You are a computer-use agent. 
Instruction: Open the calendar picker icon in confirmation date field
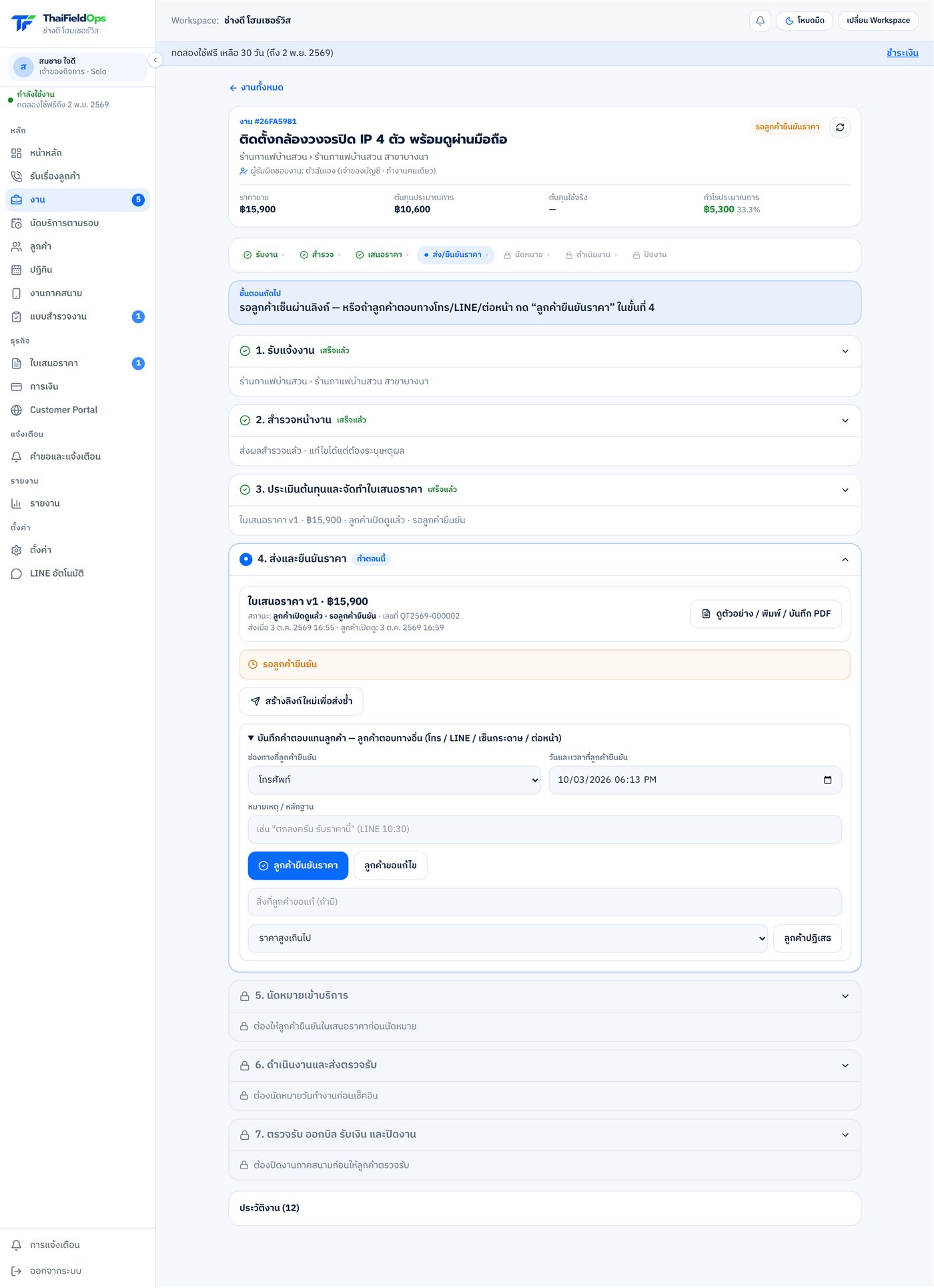(x=827, y=780)
